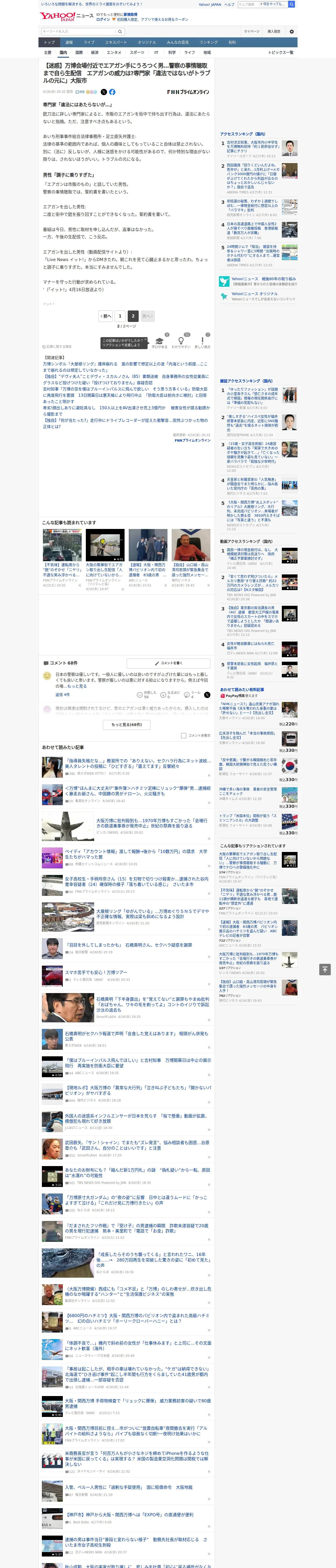Click the ログイン link

[x=103, y=20]
